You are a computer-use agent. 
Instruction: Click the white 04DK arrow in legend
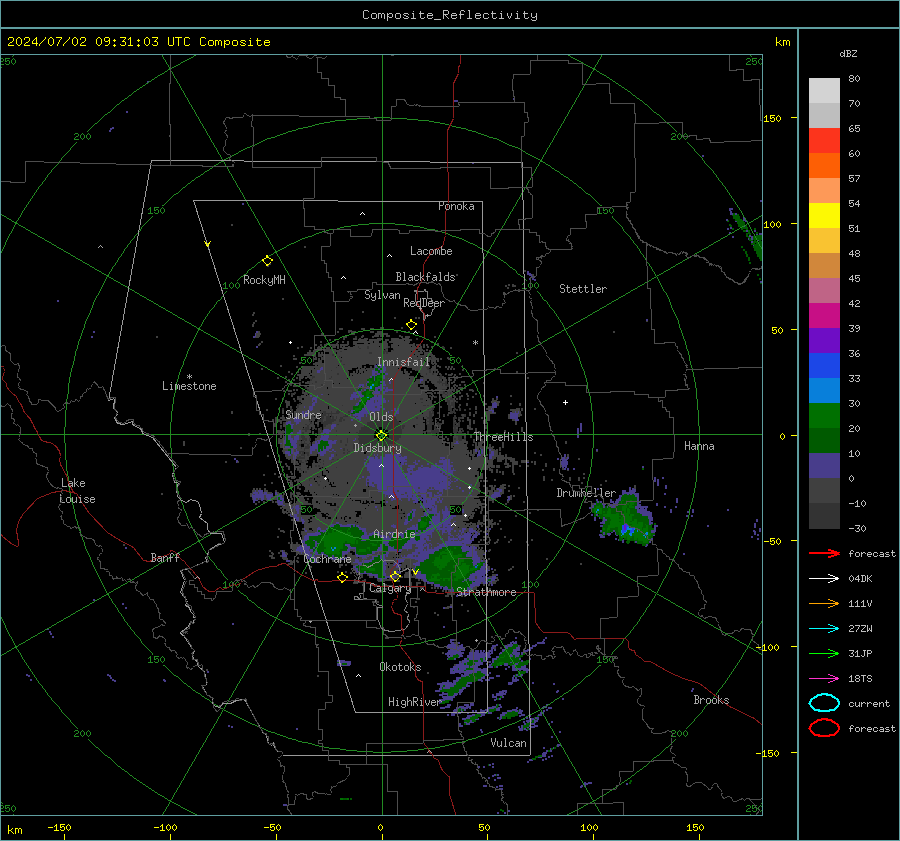(x=824, y=578)
